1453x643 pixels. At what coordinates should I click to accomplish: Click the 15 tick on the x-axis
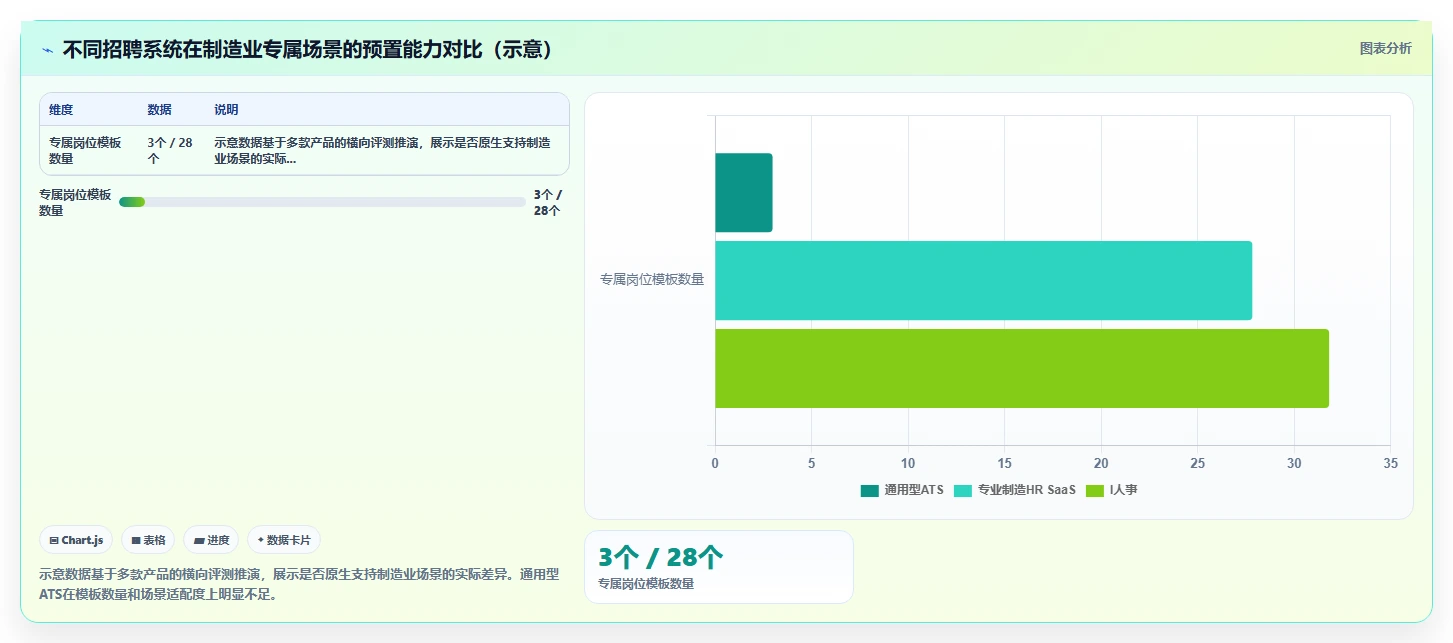point(1004,463)
